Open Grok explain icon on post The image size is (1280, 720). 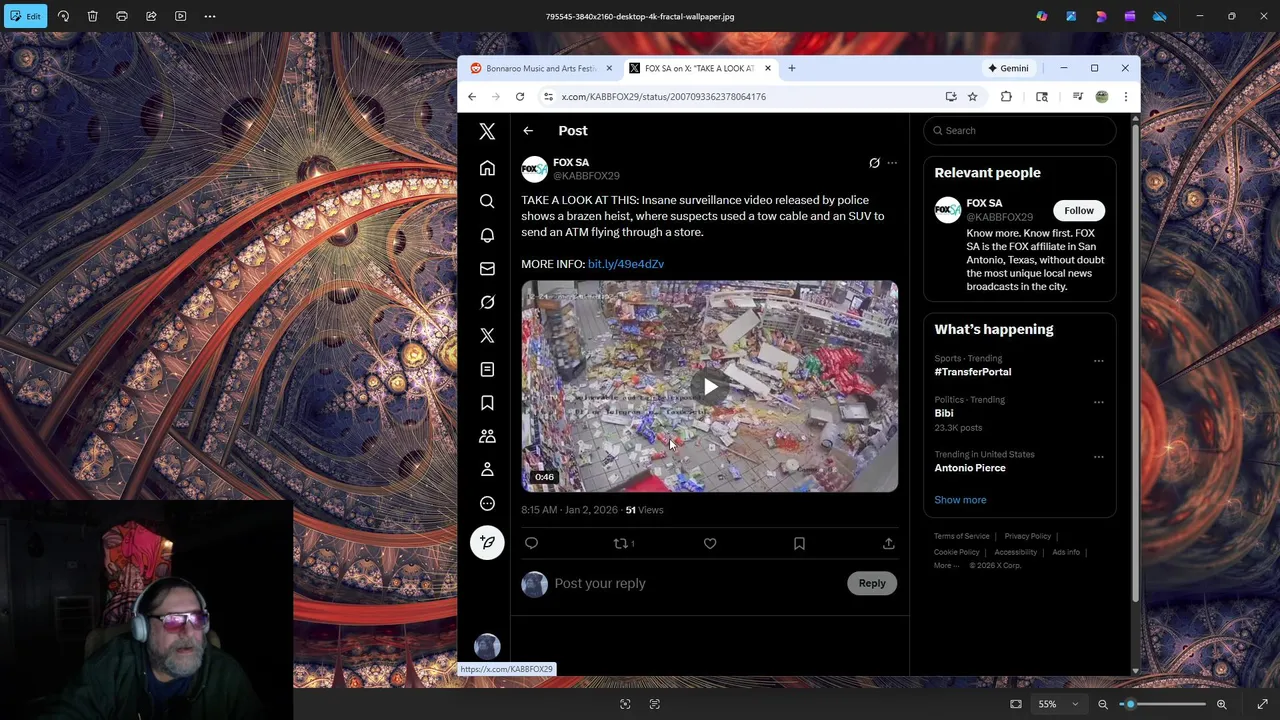874,163
